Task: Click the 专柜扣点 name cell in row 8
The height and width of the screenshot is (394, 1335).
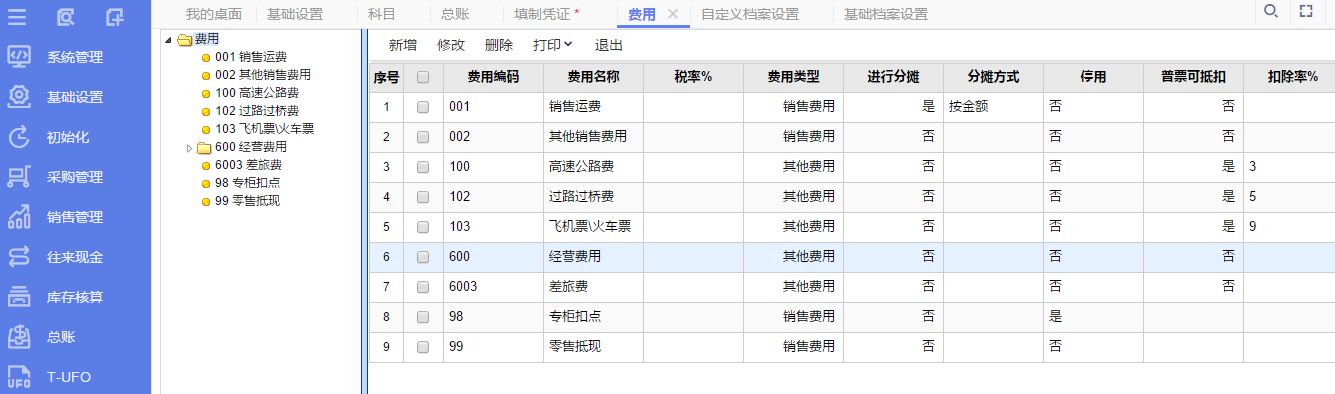Action: click(593, 317)
